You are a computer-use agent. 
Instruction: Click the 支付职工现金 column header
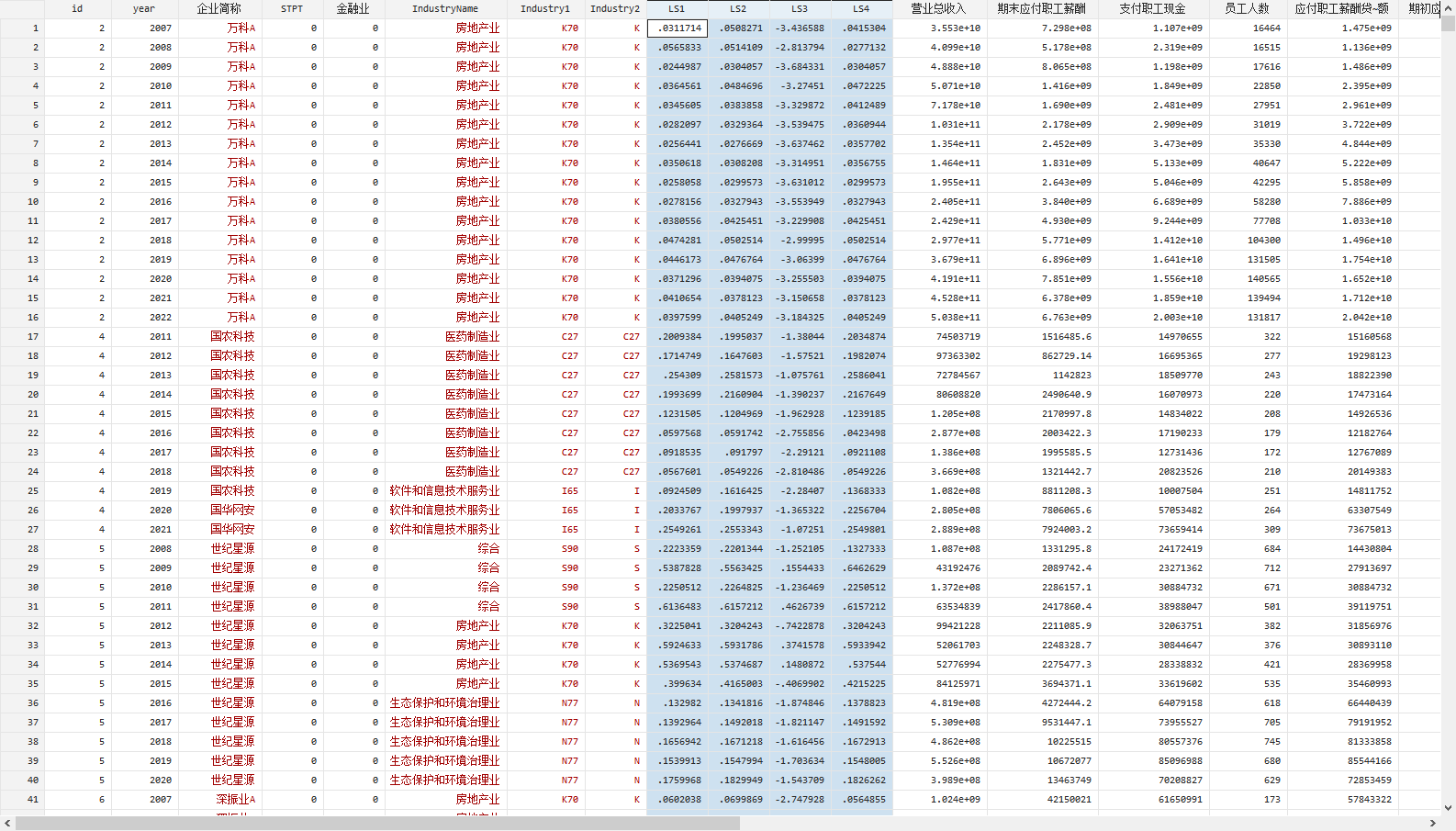[1153, 8]
